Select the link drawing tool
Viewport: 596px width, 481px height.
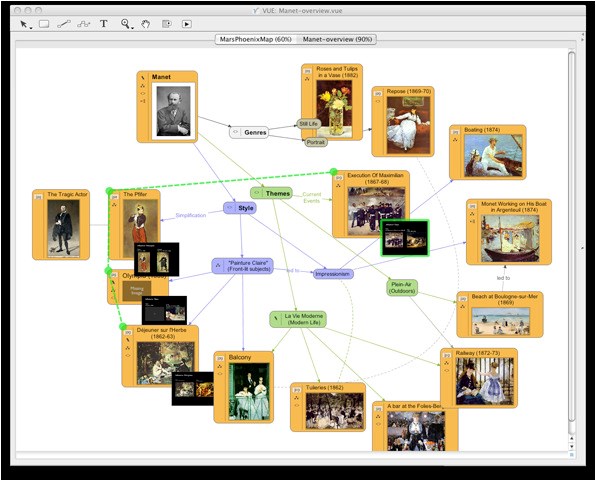64,24
